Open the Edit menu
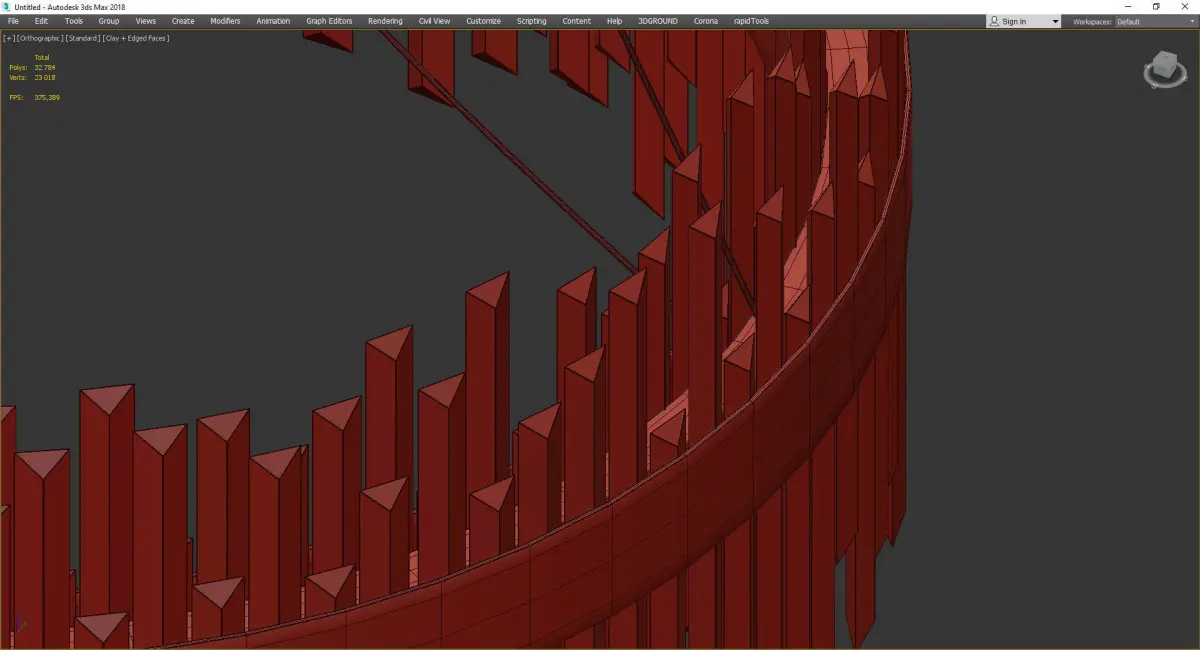 point(41,21)
